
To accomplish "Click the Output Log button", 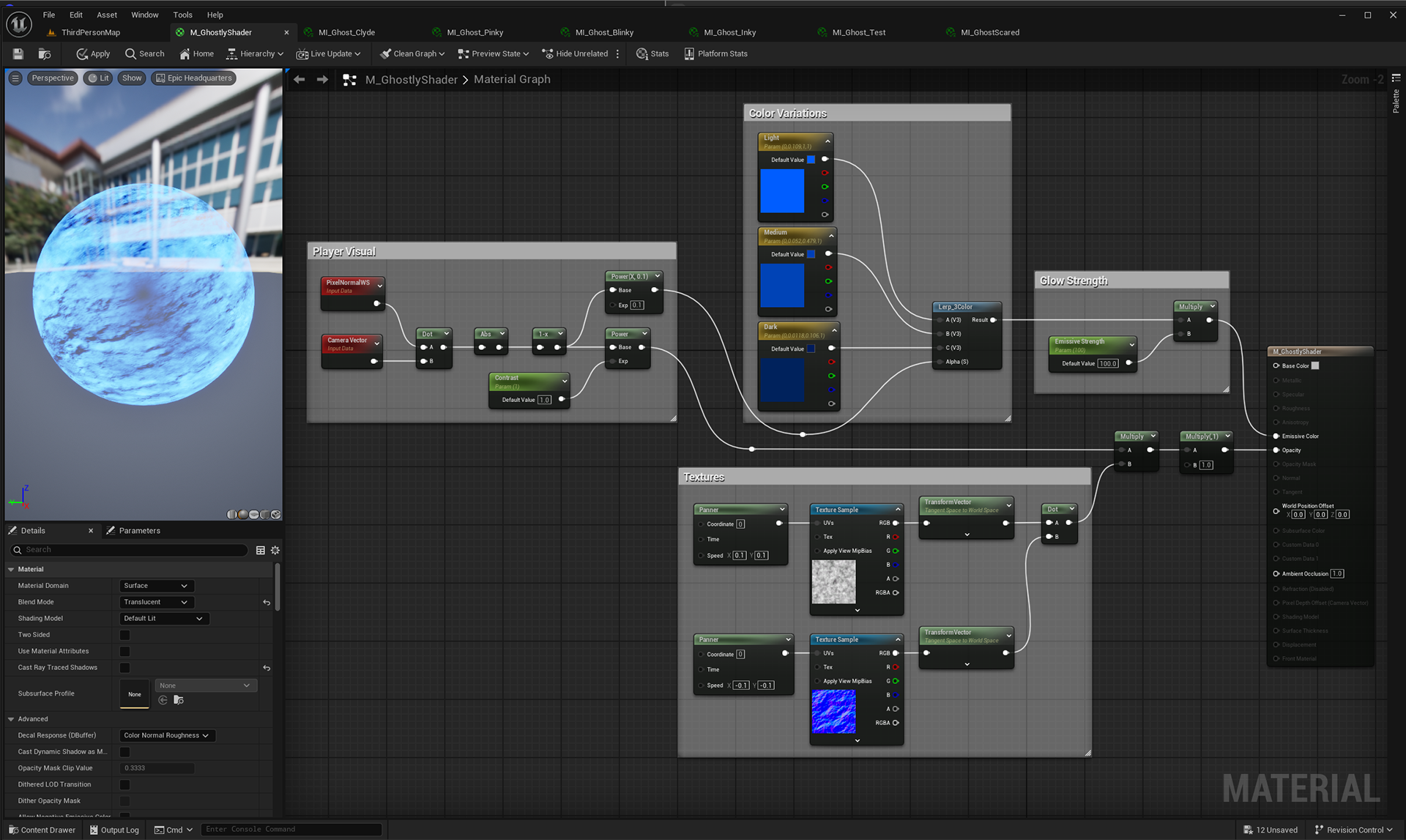I will click(x=114, y=830).
